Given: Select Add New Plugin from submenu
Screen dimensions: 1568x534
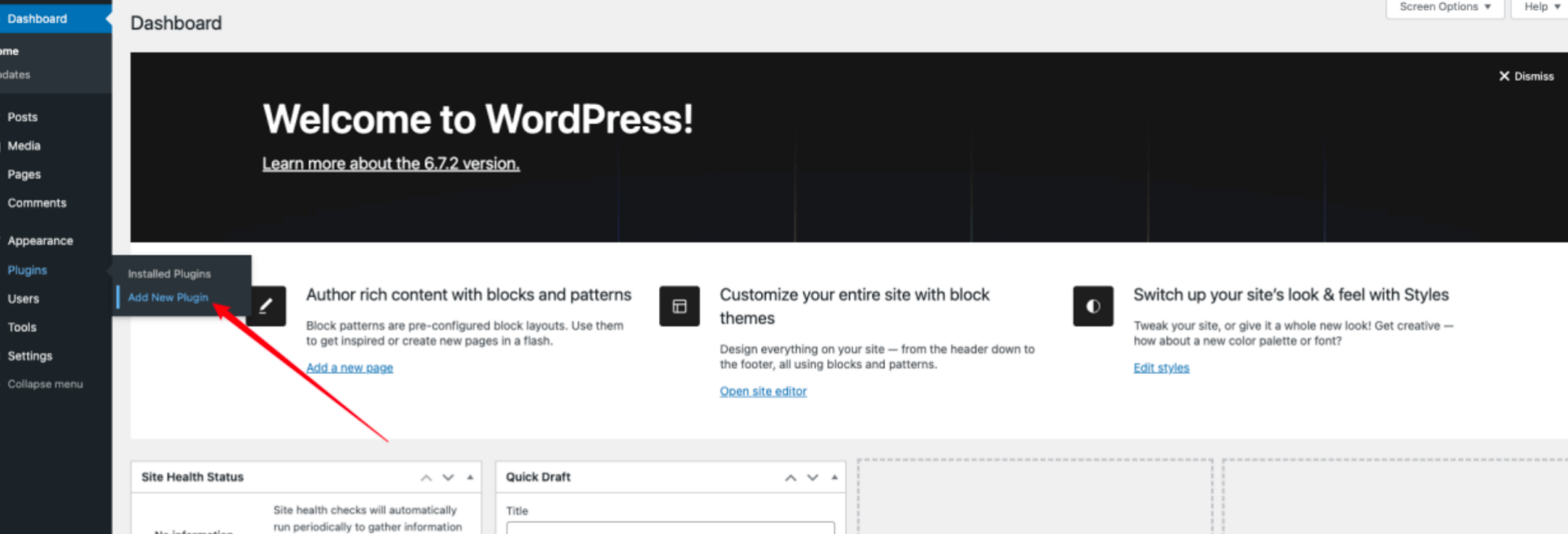Looking at the screenshot, I should pyautogui.click(x=168, y=298).
